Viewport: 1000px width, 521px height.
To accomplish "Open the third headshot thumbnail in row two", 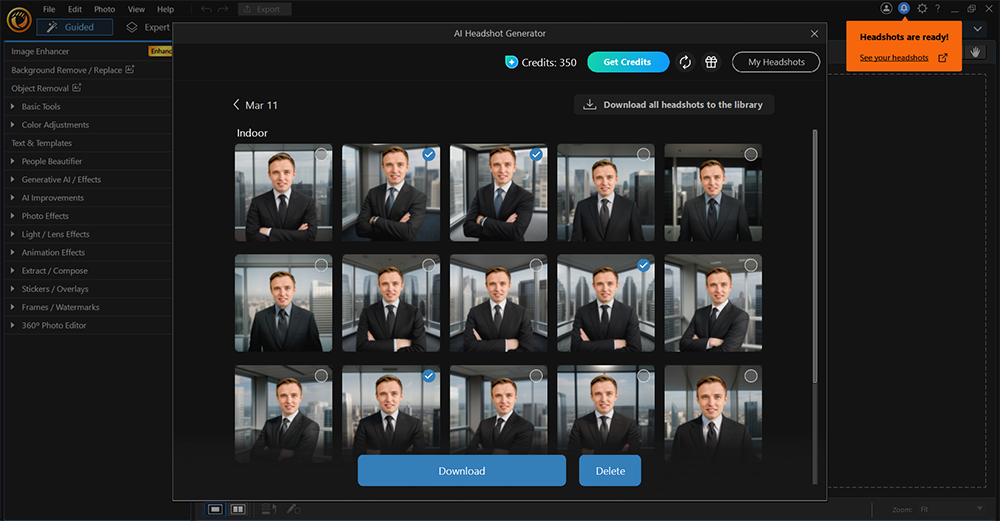I will (x=498, y=304).
